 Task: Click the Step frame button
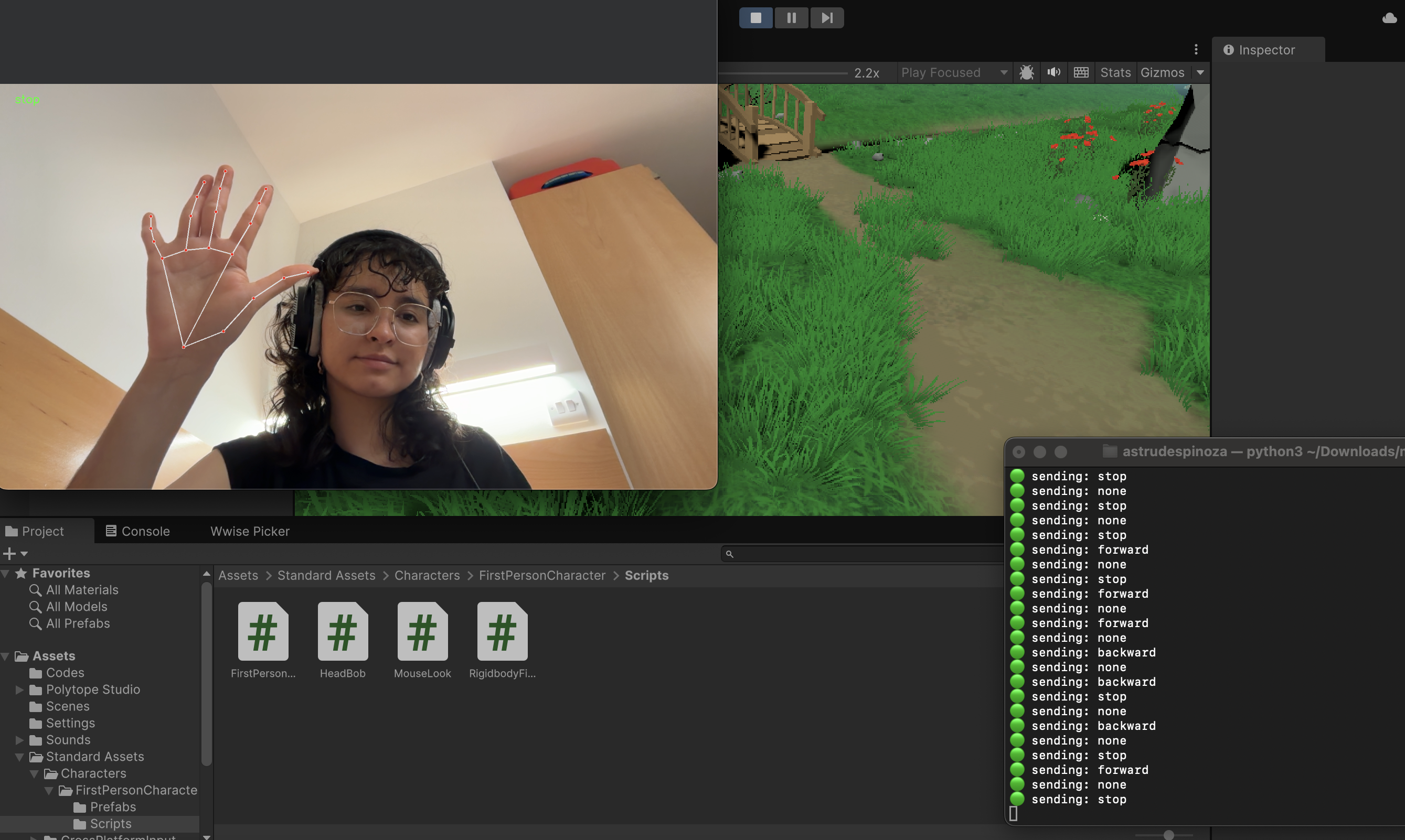pos(827,17)
